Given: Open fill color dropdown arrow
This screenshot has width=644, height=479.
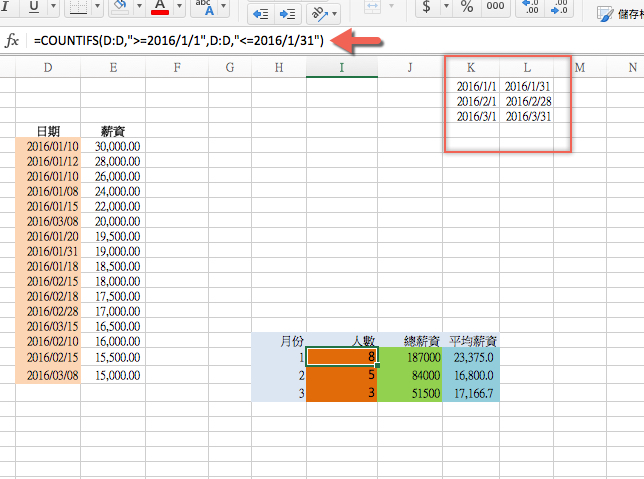Looking at the screenshot, I should coord(139,7).
